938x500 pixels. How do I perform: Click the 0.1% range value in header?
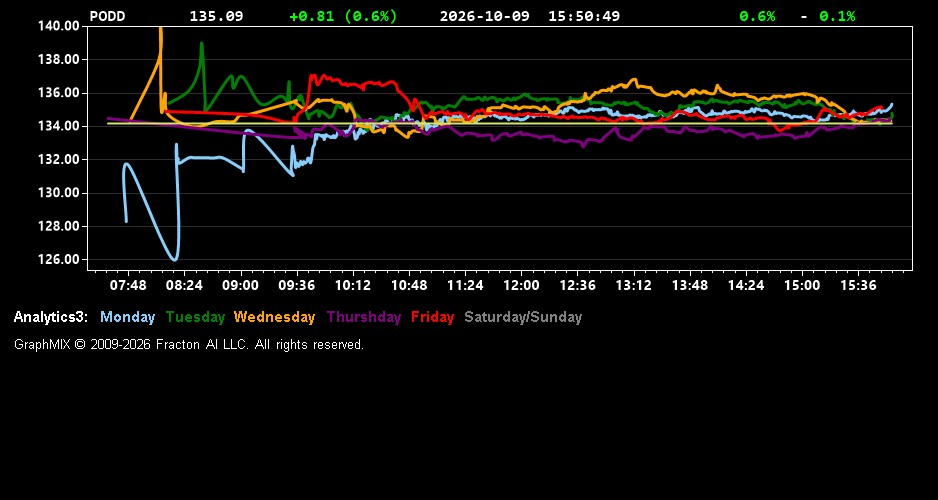838,16
